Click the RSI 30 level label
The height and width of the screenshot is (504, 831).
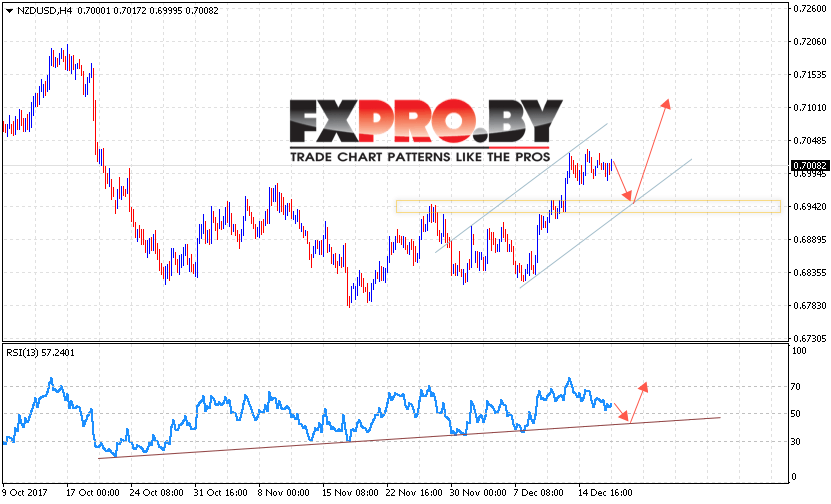pos(795,441)
